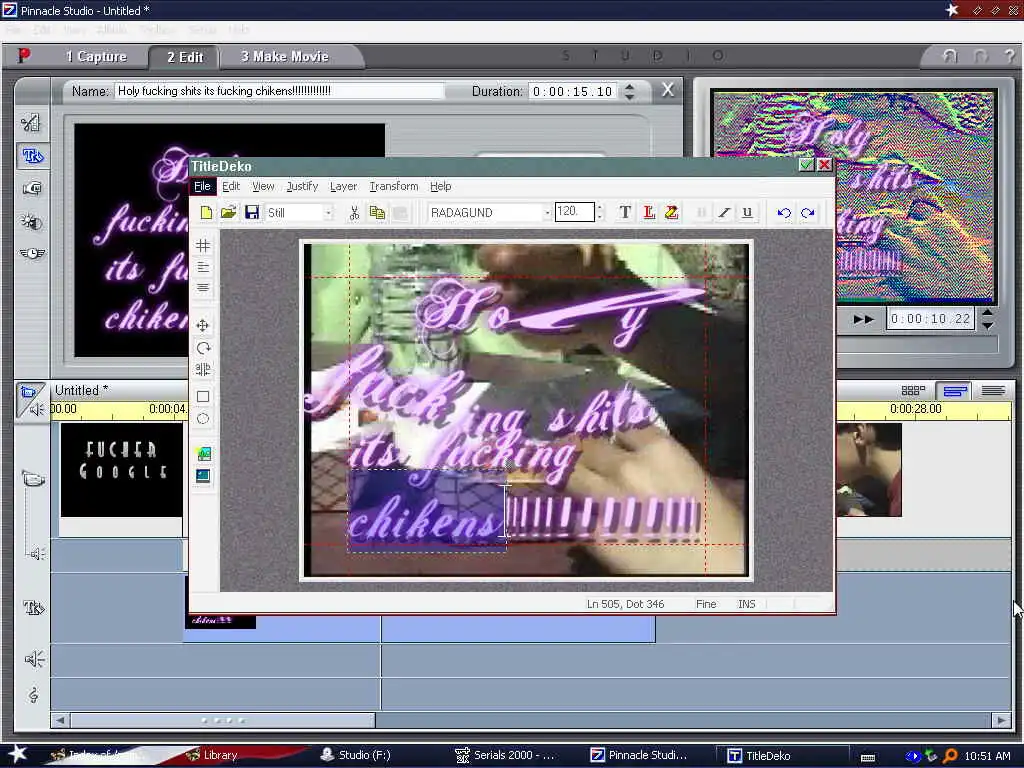Switch to timeline view in Studio
The height and width of the screenshot is (768, 1024).
pyautogui.click(x=954, y=391)
